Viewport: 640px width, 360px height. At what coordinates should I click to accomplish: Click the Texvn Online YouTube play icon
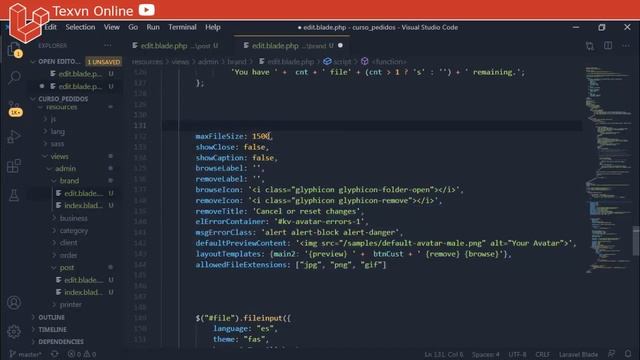pyautogui.click(x=147, y=10)
